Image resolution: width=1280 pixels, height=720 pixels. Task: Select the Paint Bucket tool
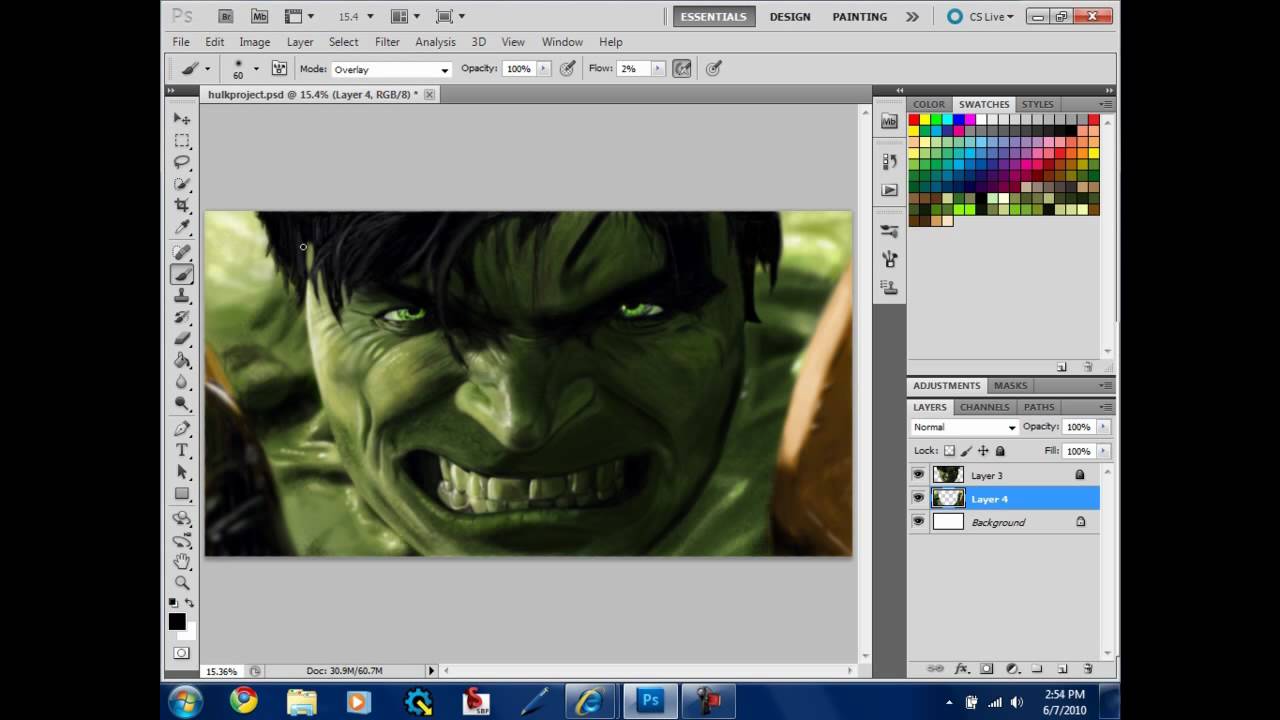182,361
